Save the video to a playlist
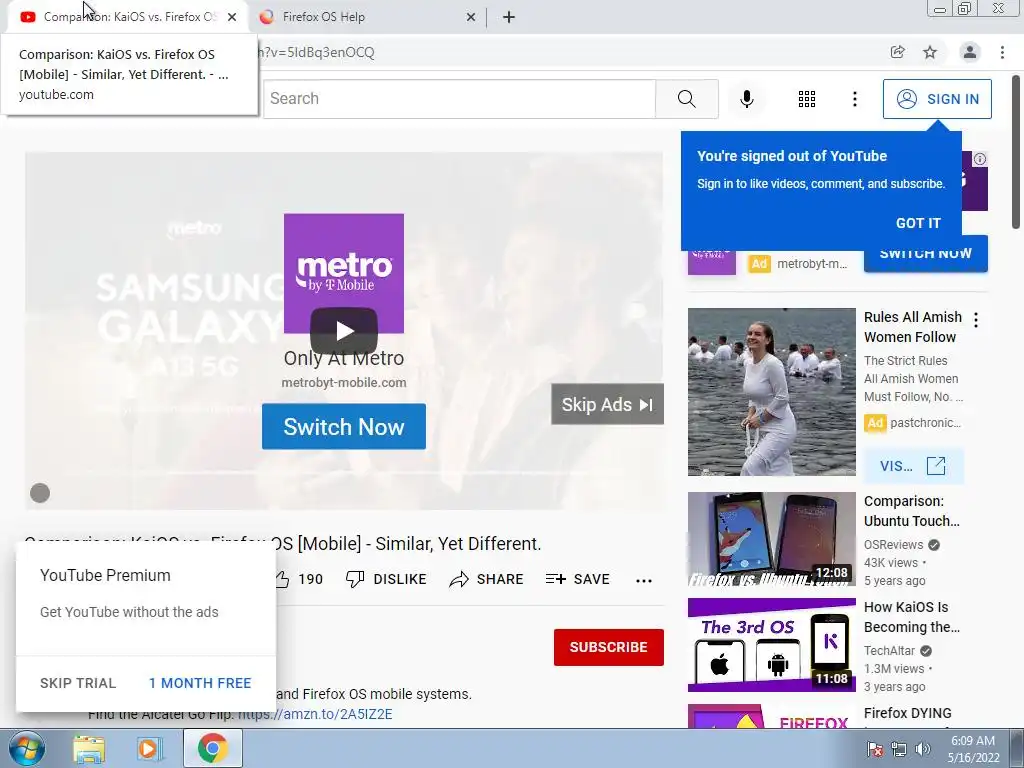 (x=577, y=579)
